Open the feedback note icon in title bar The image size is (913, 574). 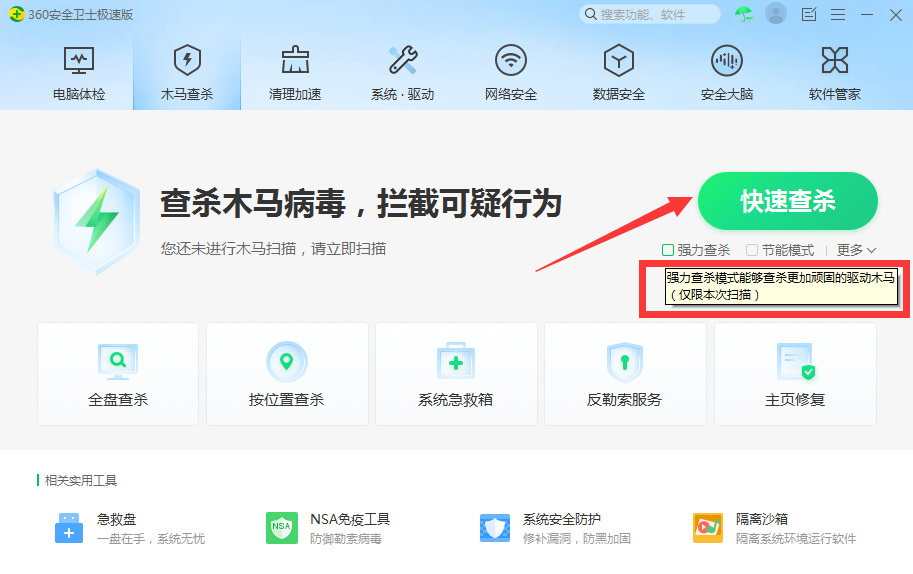tap(809, 14)
